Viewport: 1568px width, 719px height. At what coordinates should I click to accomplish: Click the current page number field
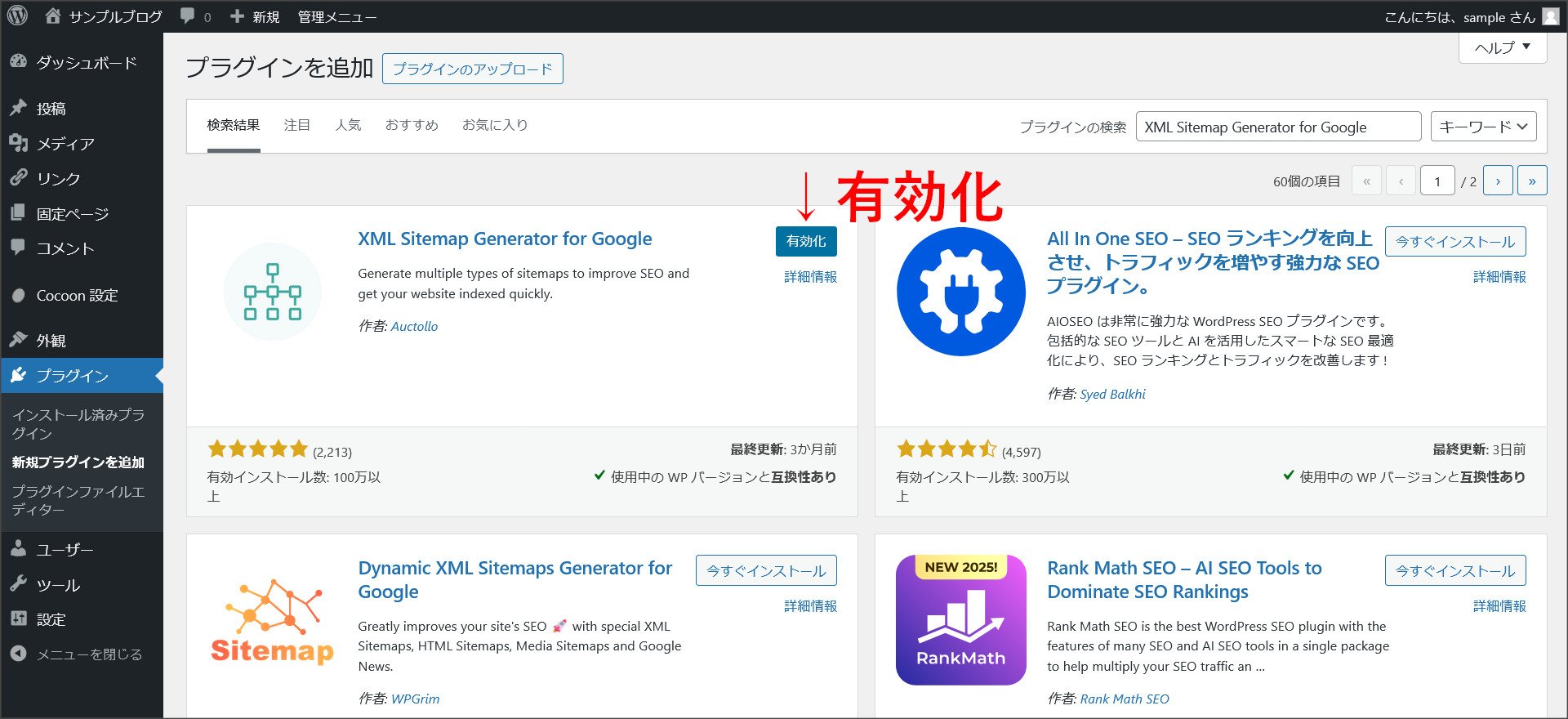[1437, 181]
